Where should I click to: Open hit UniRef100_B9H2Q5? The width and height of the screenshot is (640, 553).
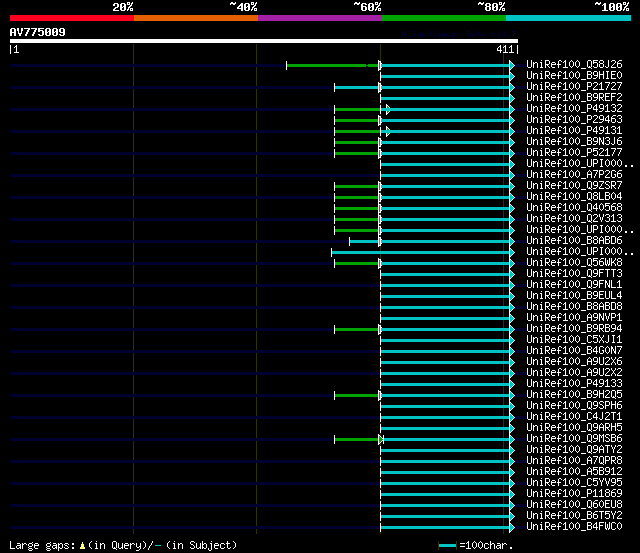[x=574, y=395]
